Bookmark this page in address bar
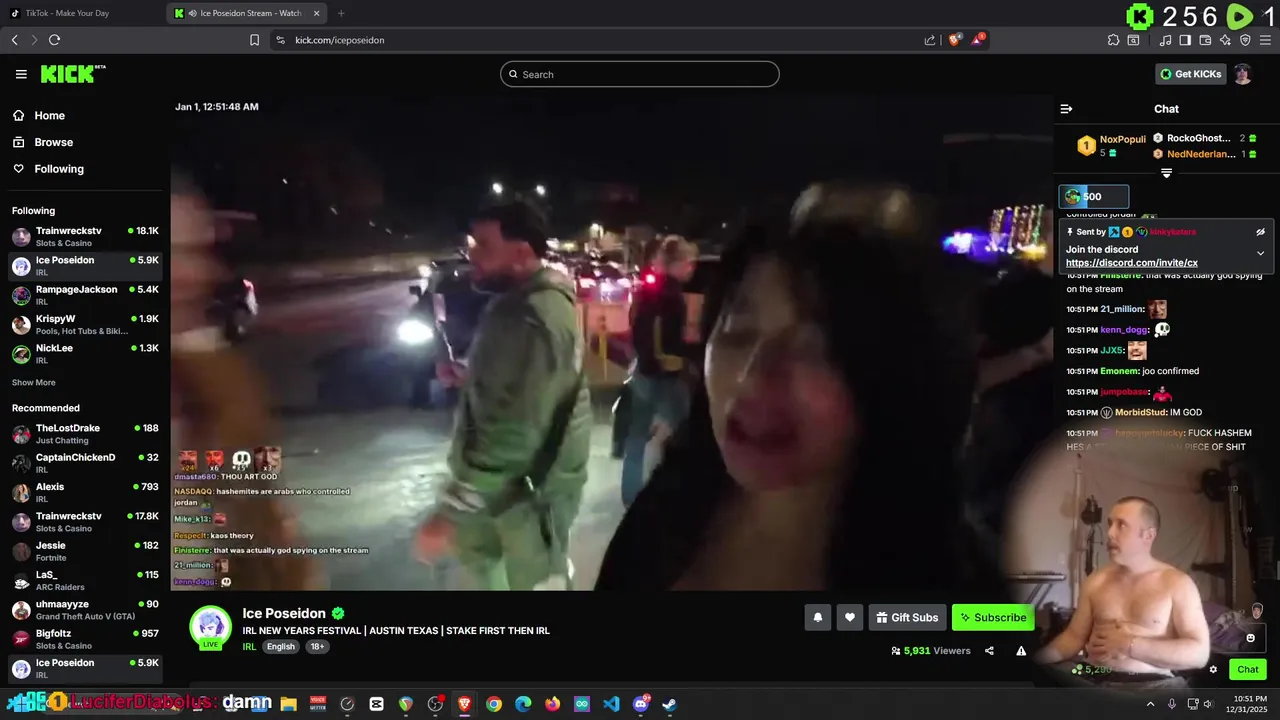 (x=254, y=40)
